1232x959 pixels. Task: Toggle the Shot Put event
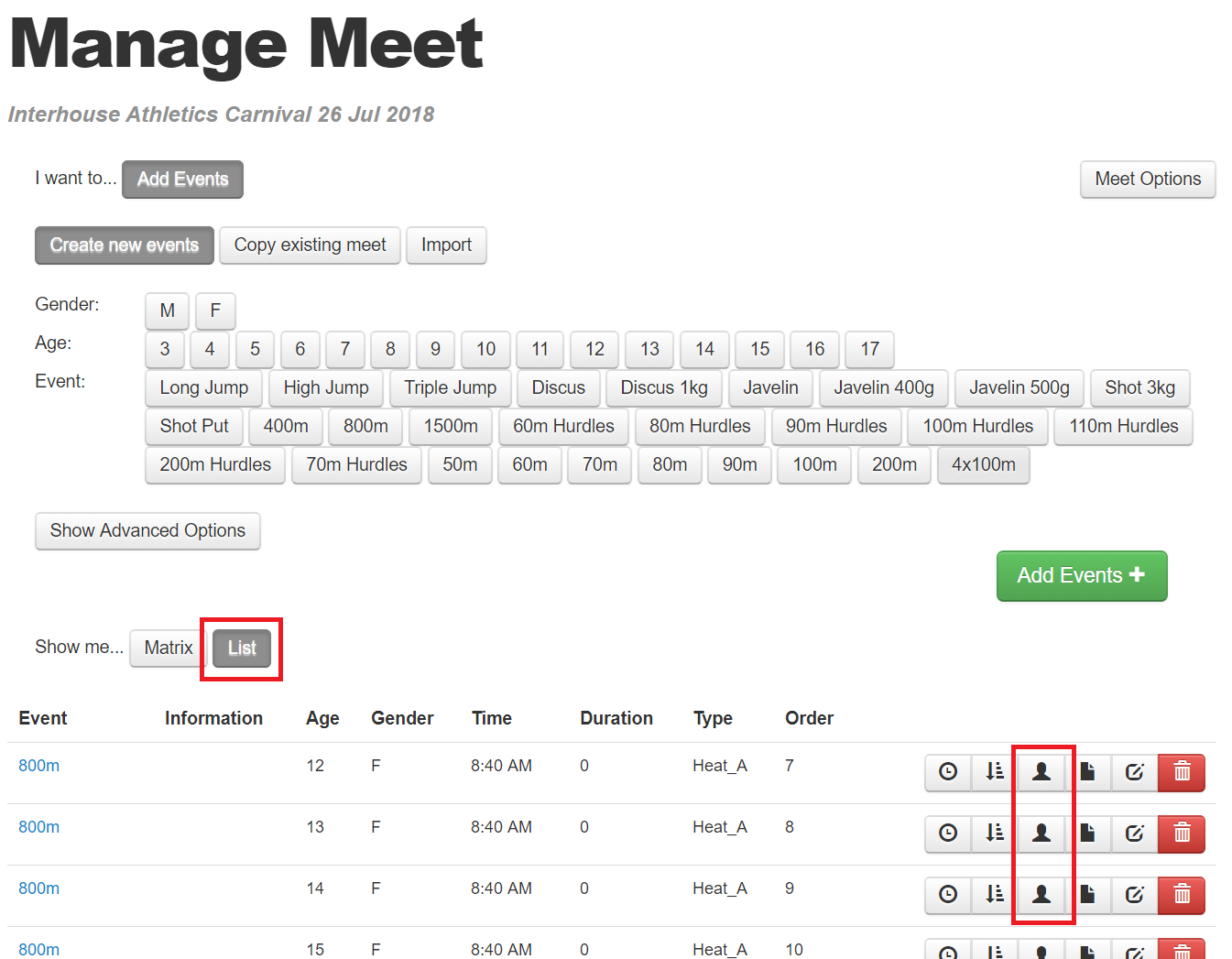[194, 426]
